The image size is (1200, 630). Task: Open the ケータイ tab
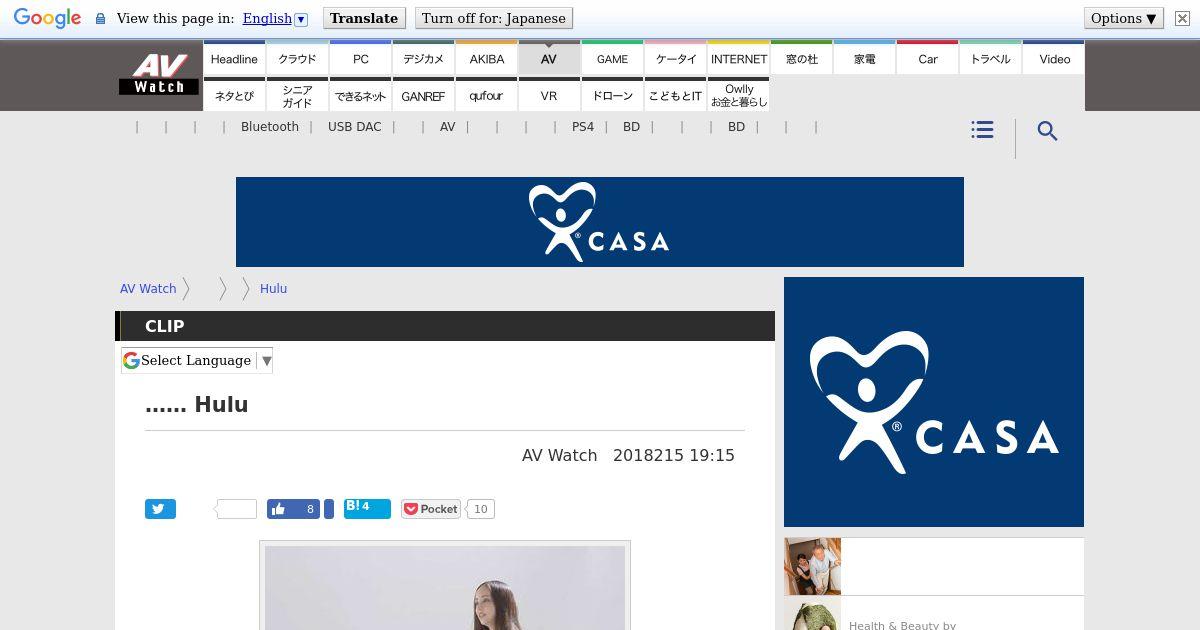tap(675, 58)
